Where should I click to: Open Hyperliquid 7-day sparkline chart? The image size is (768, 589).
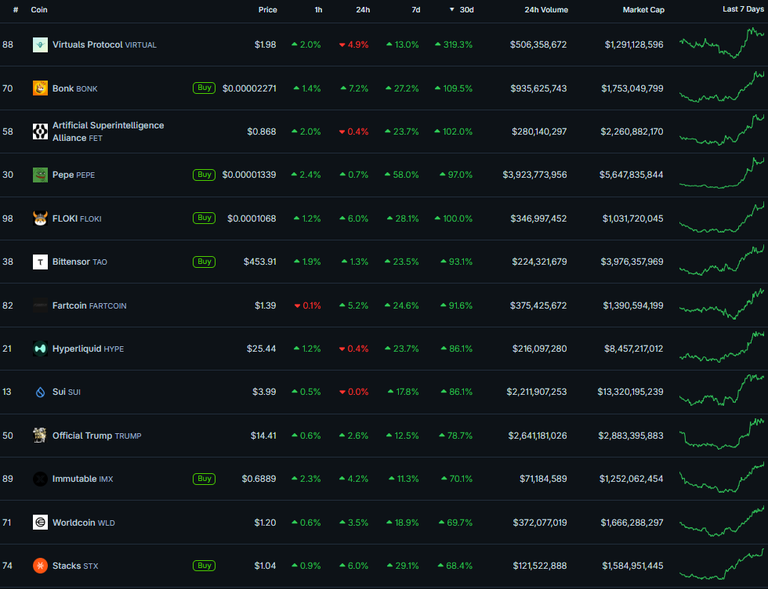pos(721,347)
